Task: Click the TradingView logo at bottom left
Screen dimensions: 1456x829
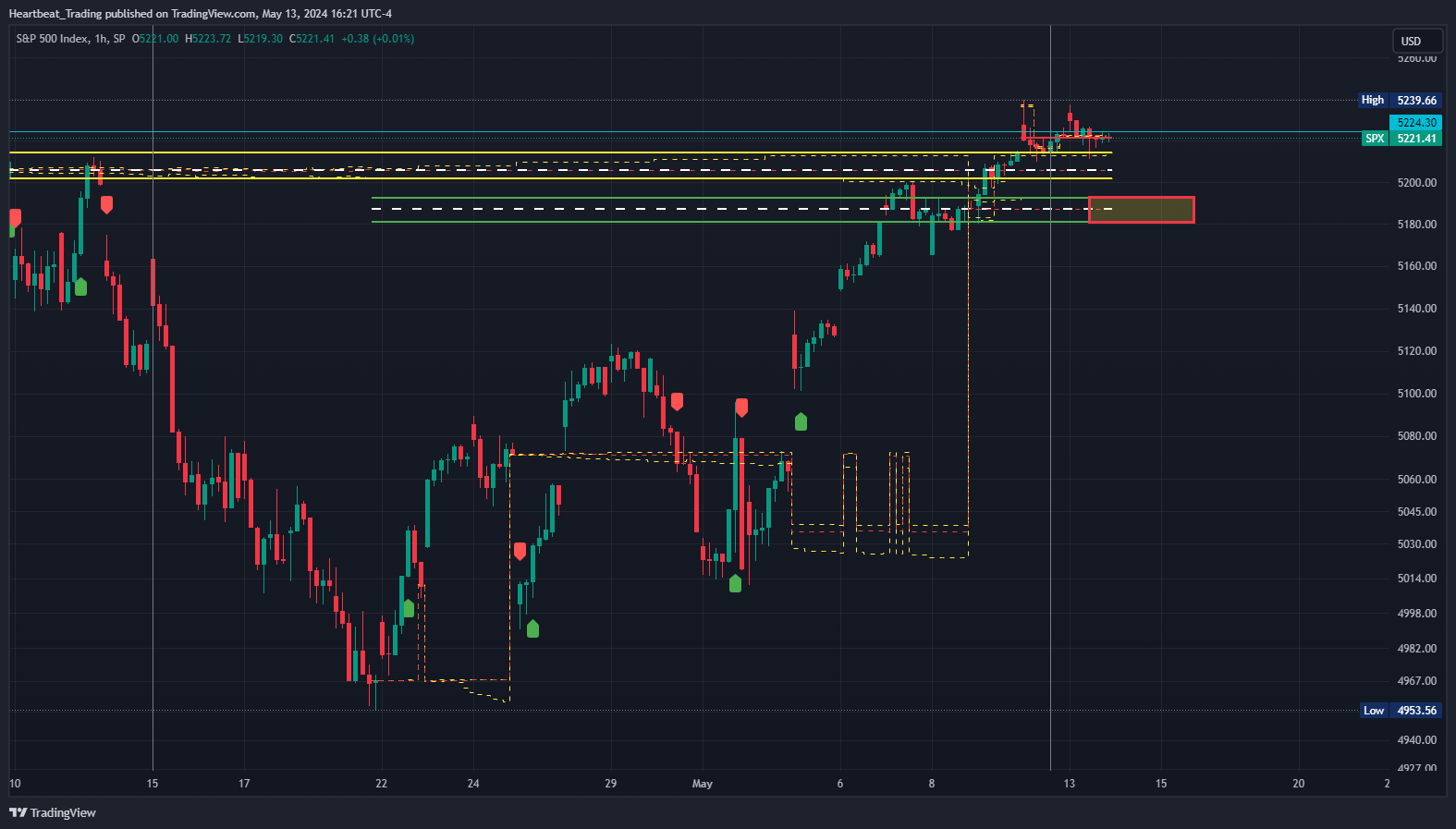Action: (53, 812)
